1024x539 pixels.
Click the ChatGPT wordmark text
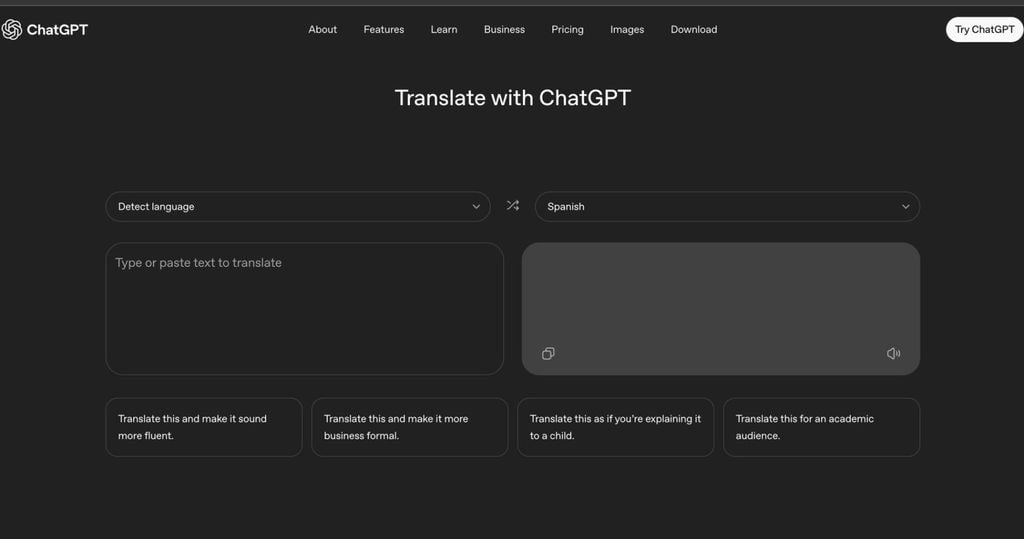click(x=57, y=29)
